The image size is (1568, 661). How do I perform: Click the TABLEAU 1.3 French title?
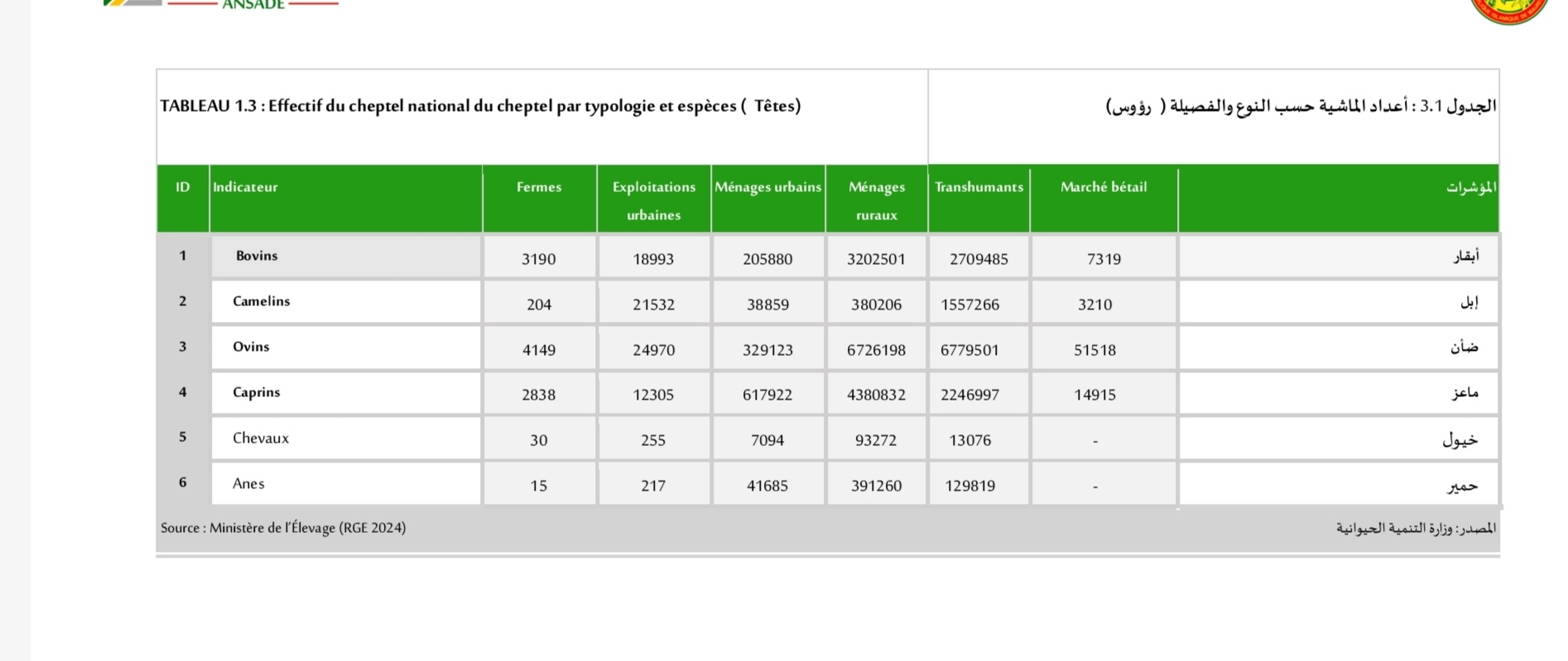[x=480, y=106]
